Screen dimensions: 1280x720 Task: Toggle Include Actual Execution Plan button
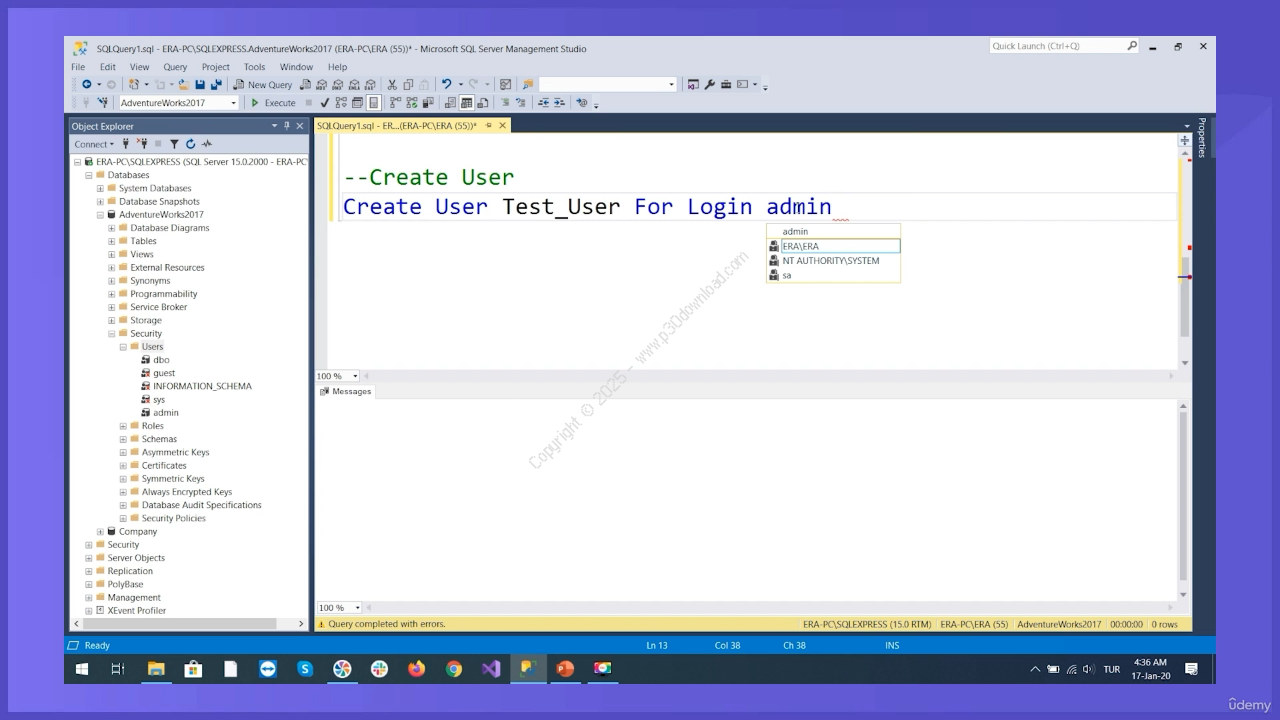coord(396,103)
